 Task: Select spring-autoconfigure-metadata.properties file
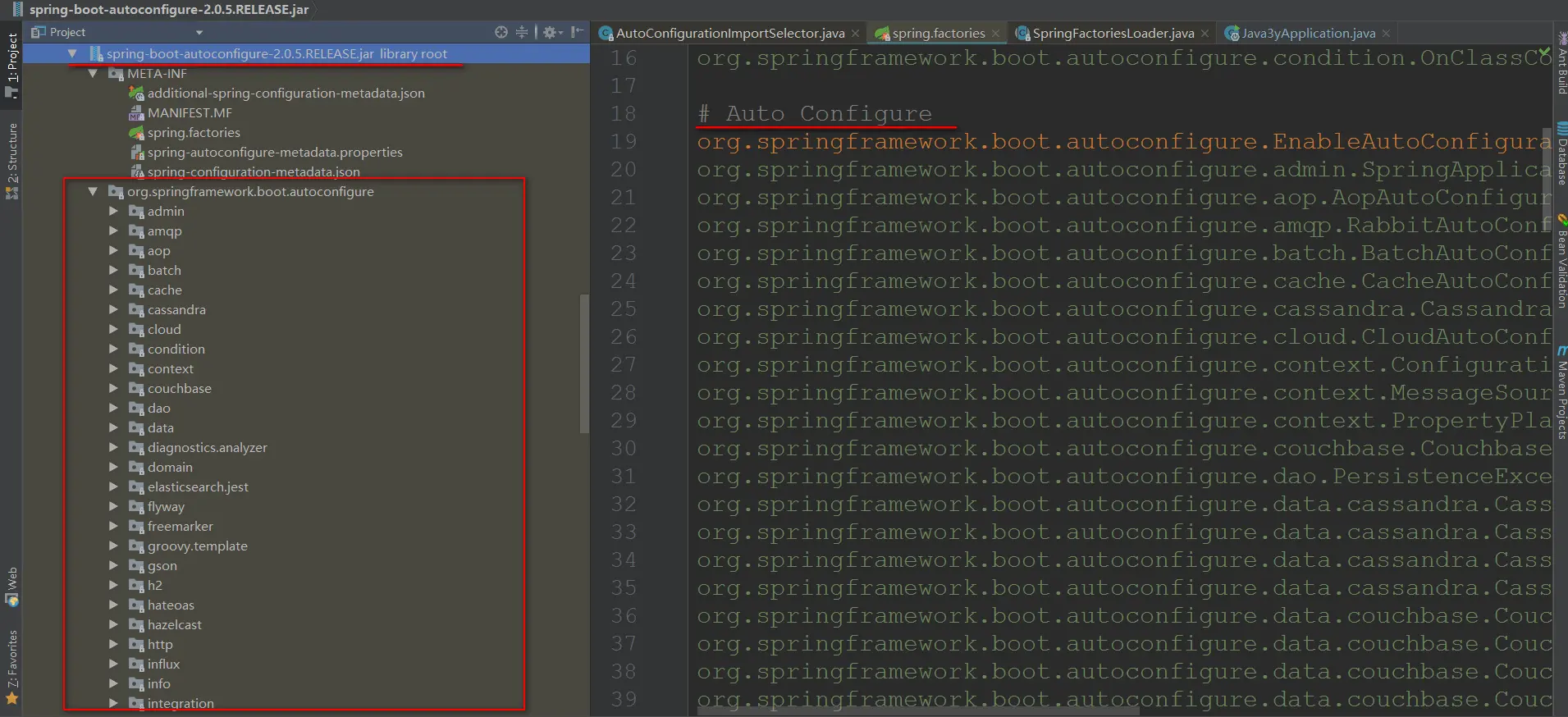[x=275, y=152]
